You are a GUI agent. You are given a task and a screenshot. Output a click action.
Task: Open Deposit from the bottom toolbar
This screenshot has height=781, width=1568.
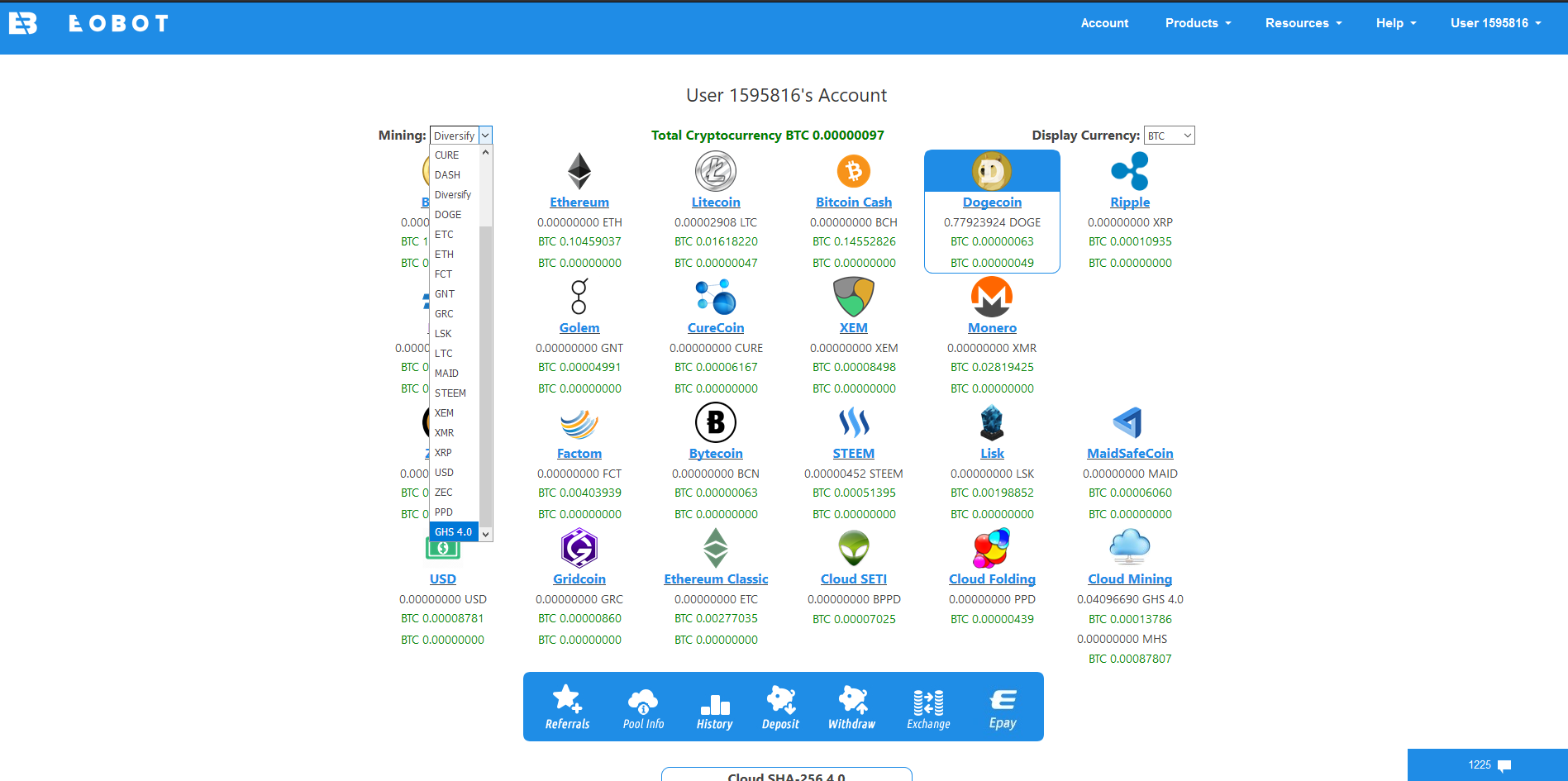(x=780, y=707)
